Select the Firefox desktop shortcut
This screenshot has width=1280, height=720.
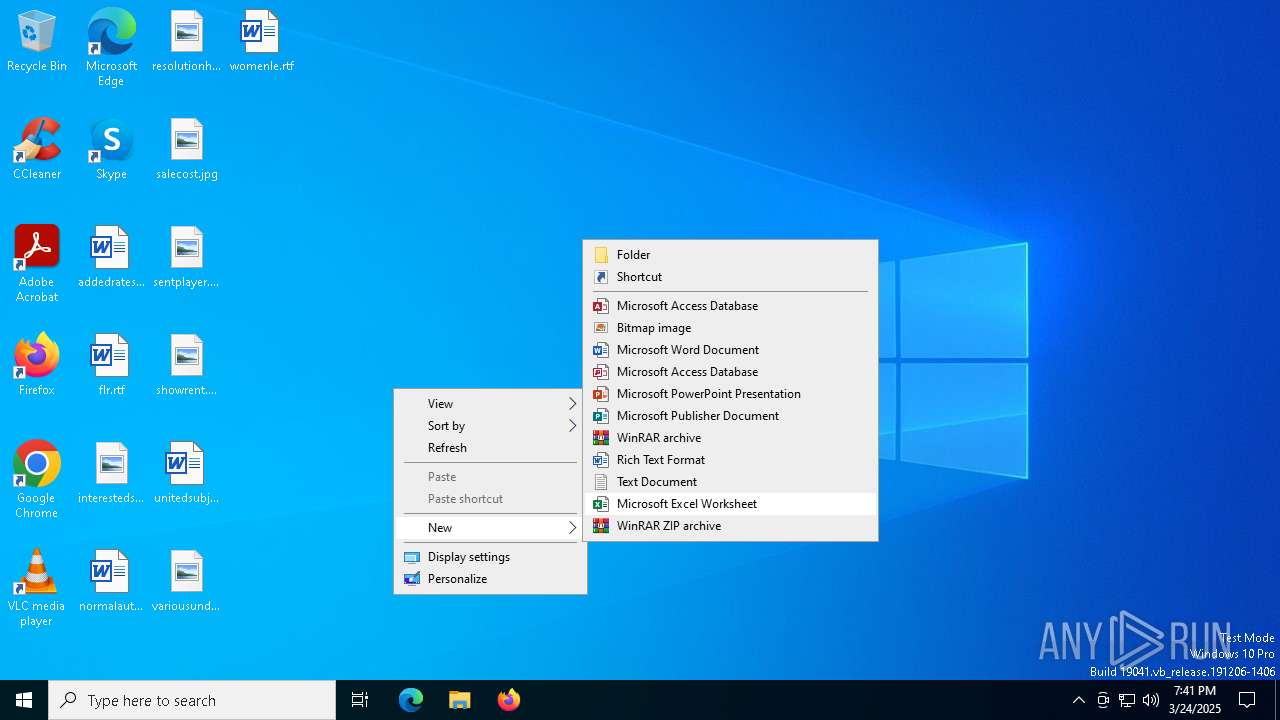pos(37,366)
